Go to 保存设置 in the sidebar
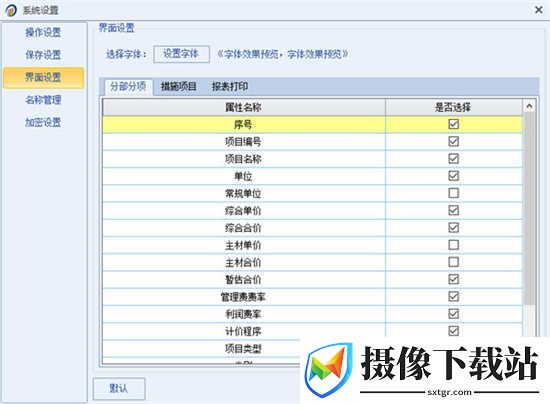550x404 pixels. 43,55
